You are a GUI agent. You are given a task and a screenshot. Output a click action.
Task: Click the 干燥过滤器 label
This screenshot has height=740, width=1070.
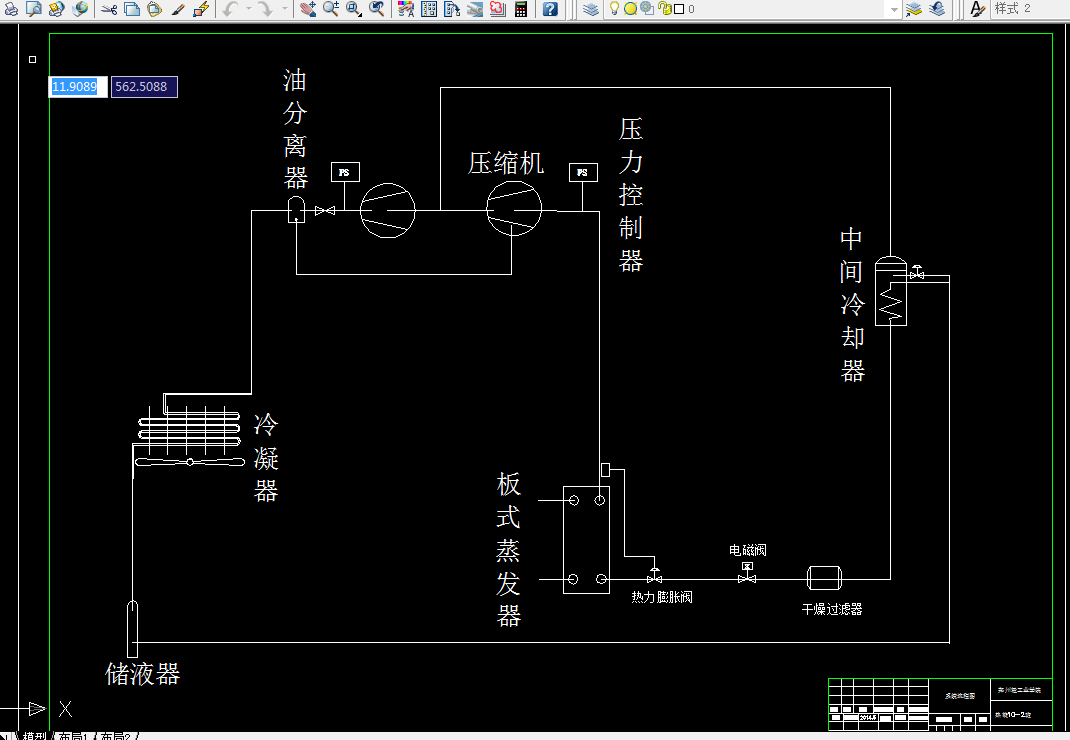click(832, 609)
